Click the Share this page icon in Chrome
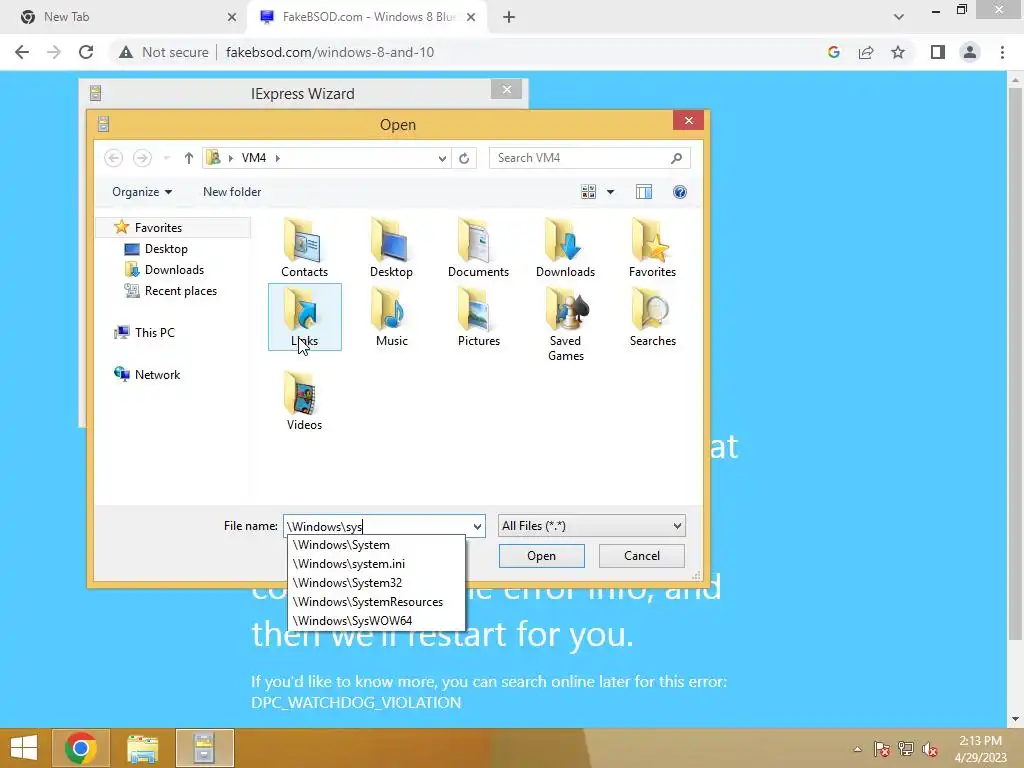 click(x=866, y=52)
